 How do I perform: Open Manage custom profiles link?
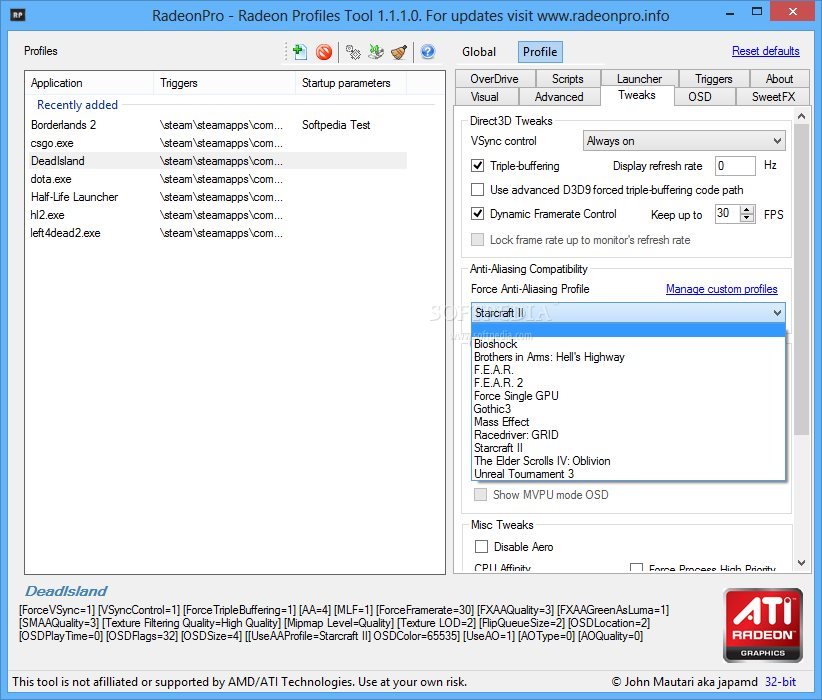721,289
